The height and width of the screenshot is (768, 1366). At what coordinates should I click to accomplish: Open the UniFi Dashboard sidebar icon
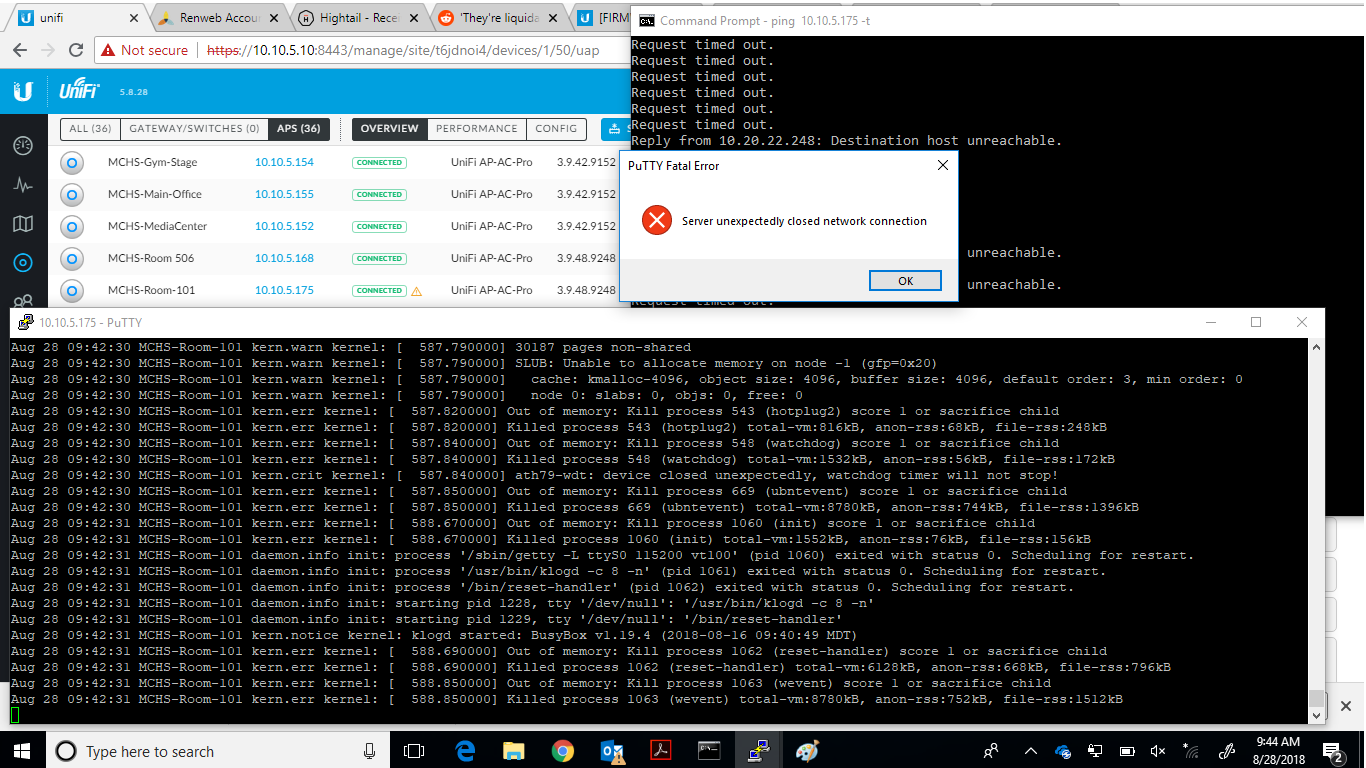[x=22, y=146]
